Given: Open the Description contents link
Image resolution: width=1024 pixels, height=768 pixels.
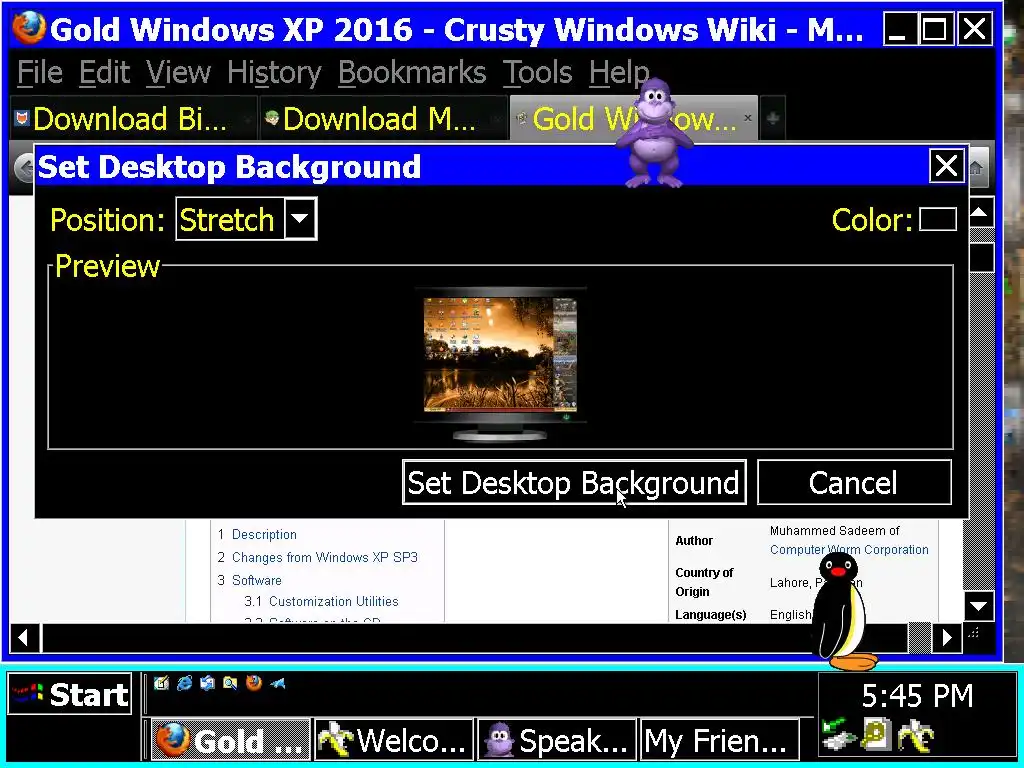Looking at the screenshot, I should click(264, 534).
